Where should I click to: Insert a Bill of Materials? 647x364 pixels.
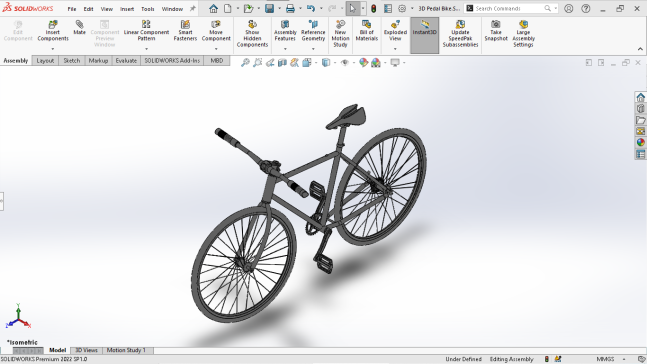366,31
